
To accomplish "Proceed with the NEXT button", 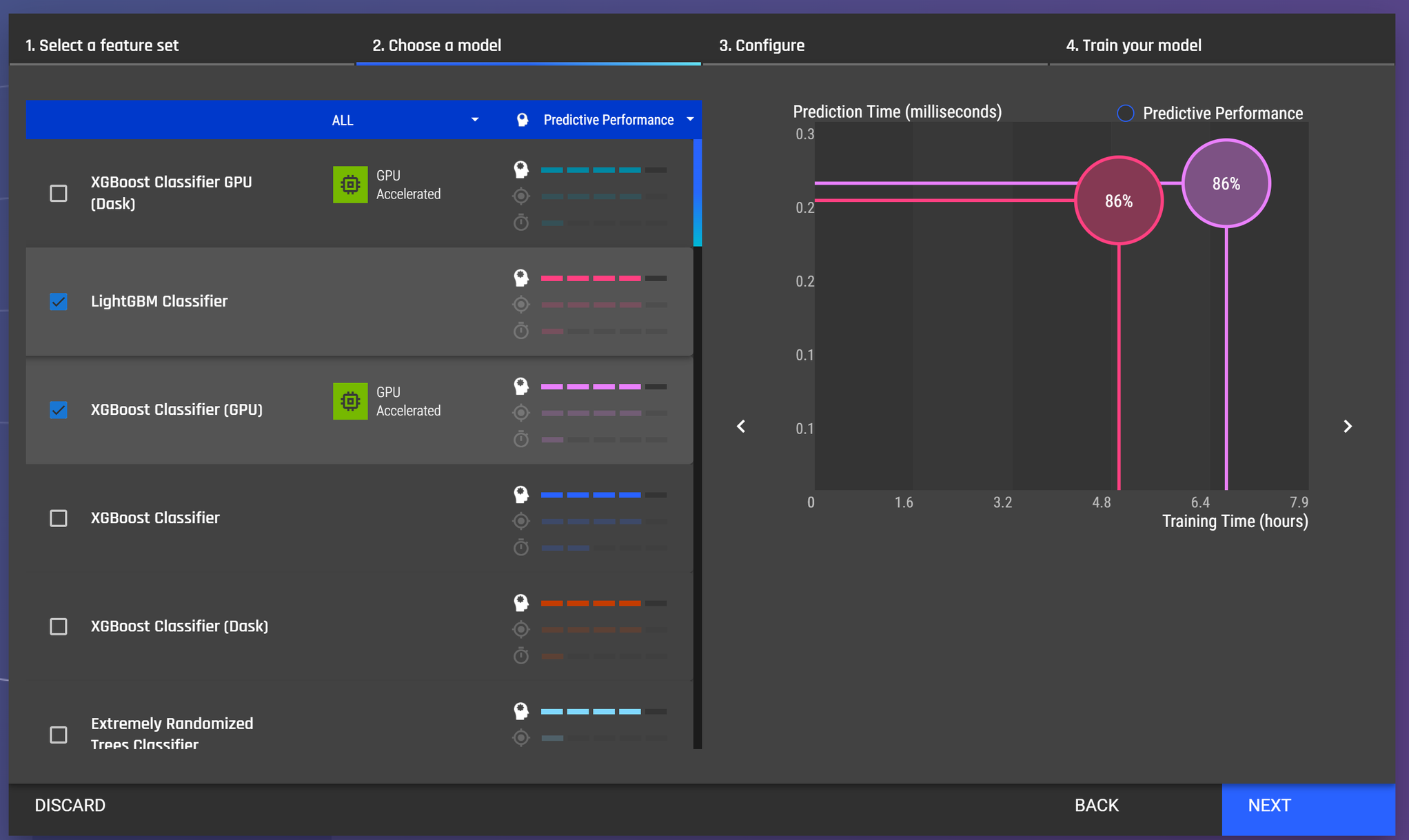I will tap(1308, 809).
